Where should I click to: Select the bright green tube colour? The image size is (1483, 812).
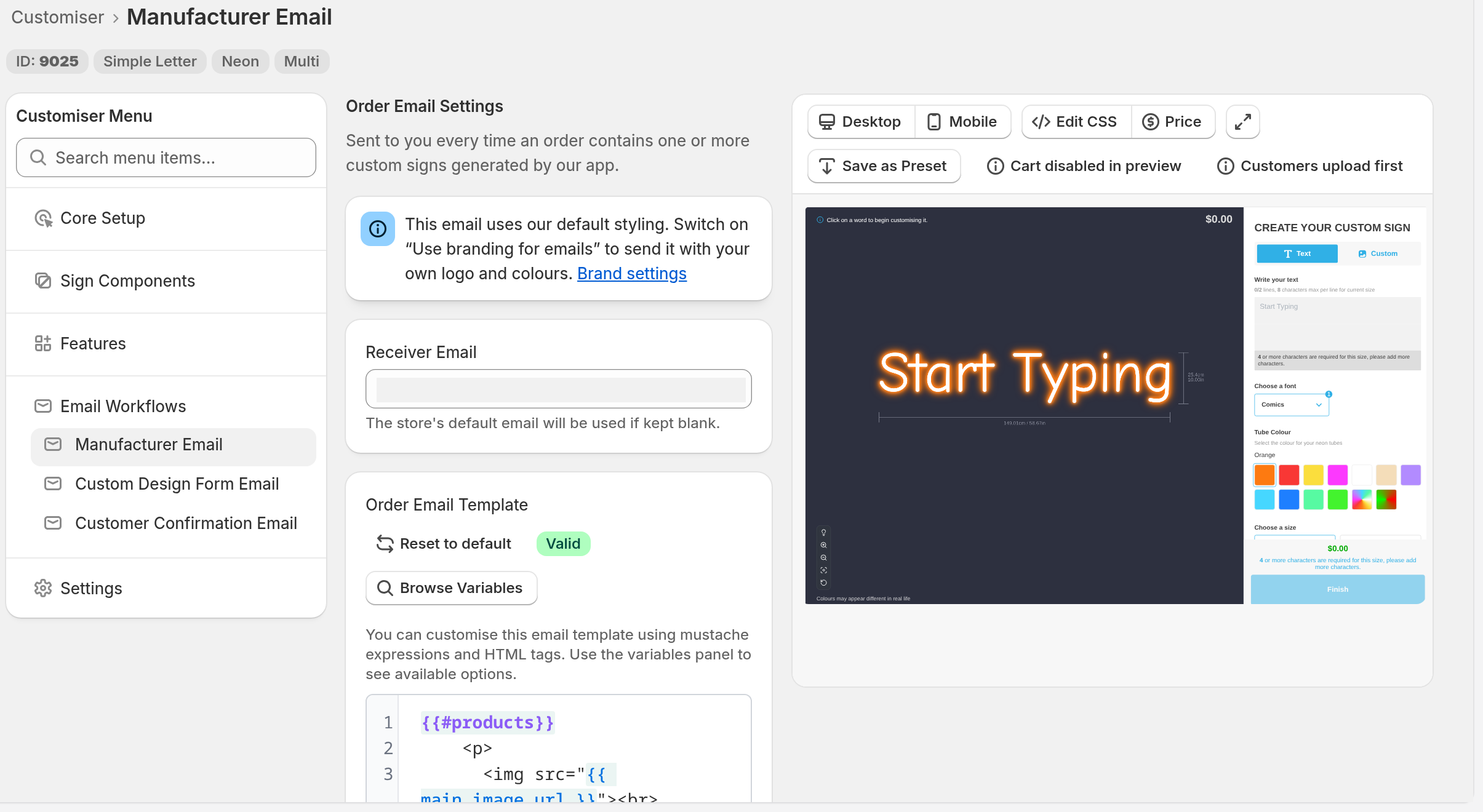tap(1338, 500)
